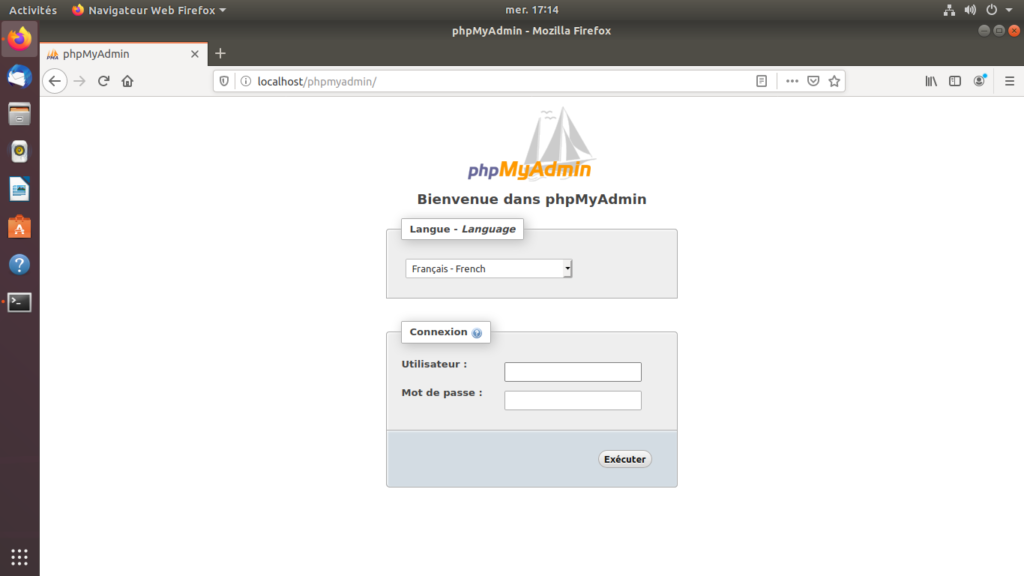Open a new tab with the plus button

pos(218,54)
